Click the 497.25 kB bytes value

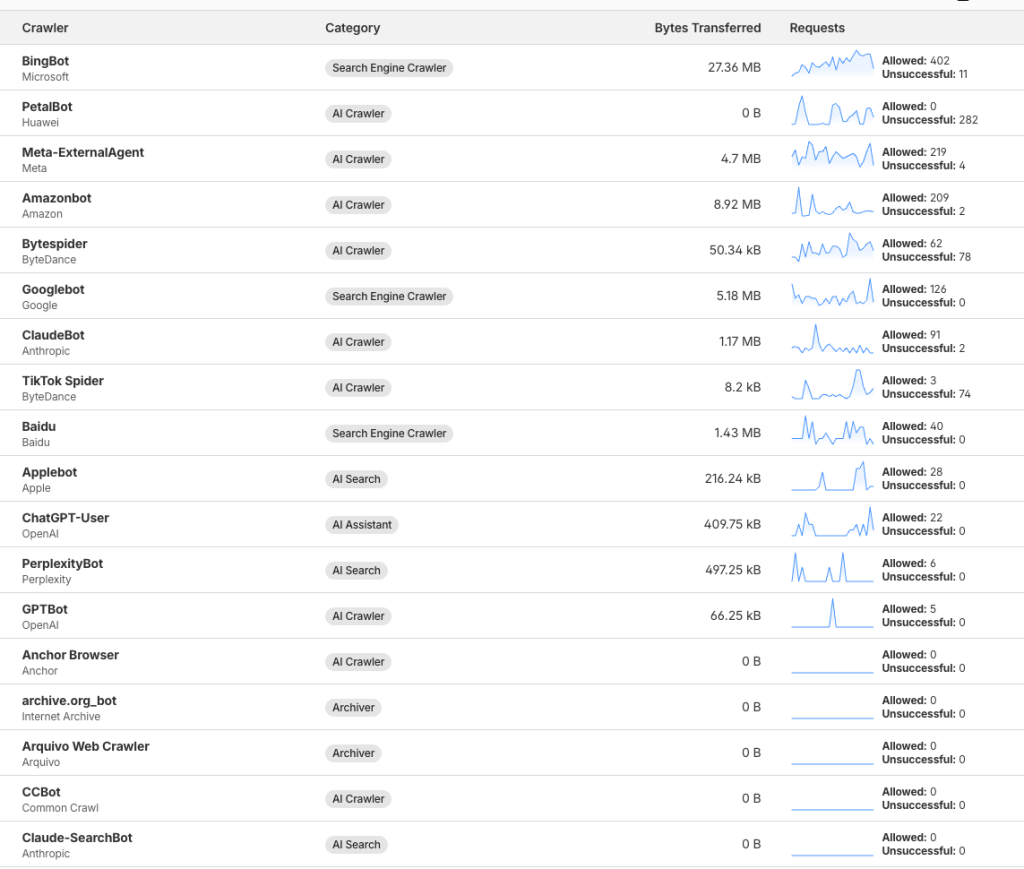click(733, 570)
